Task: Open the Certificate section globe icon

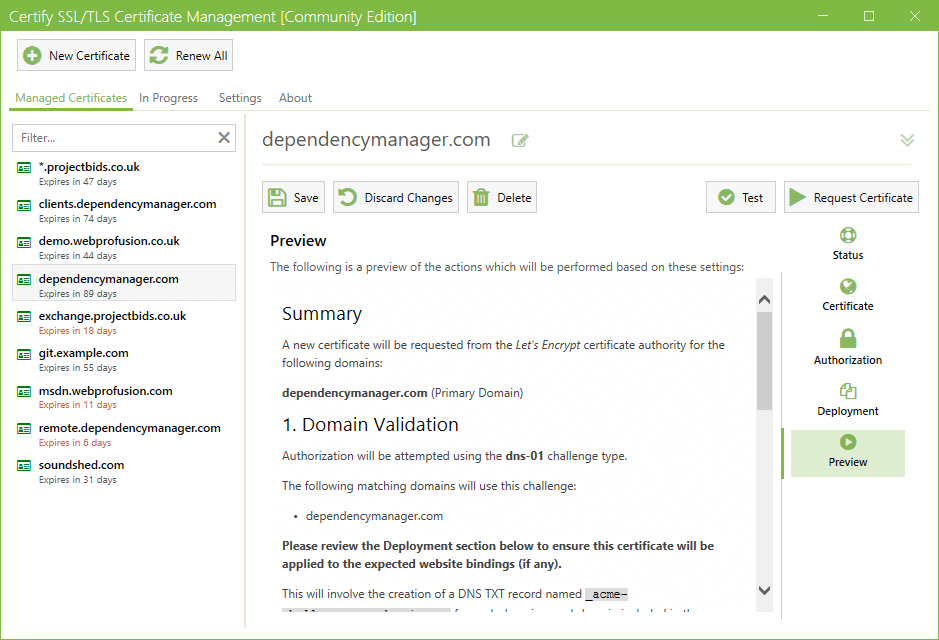Action: [x=848, y=288]
